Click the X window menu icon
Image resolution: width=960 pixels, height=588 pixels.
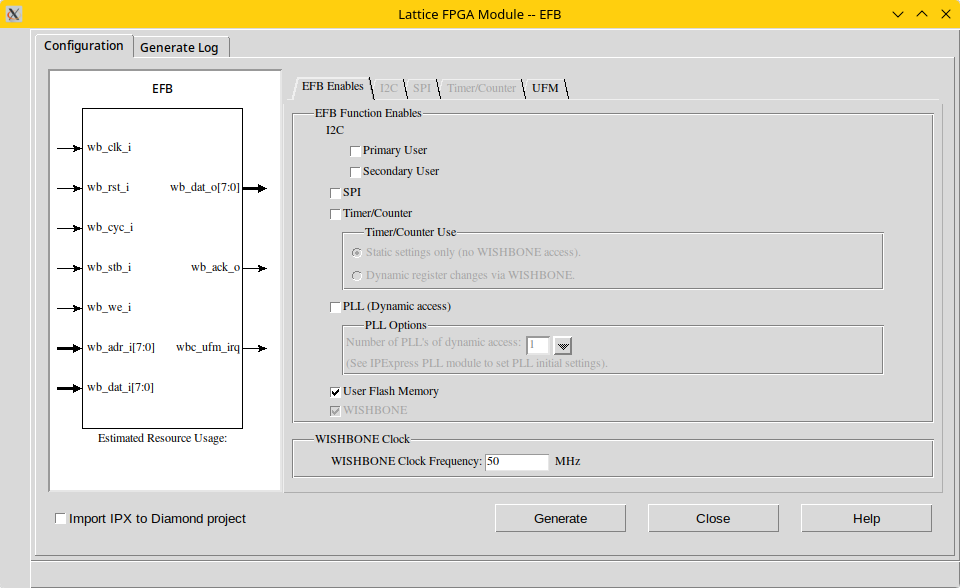coord(14,14)
